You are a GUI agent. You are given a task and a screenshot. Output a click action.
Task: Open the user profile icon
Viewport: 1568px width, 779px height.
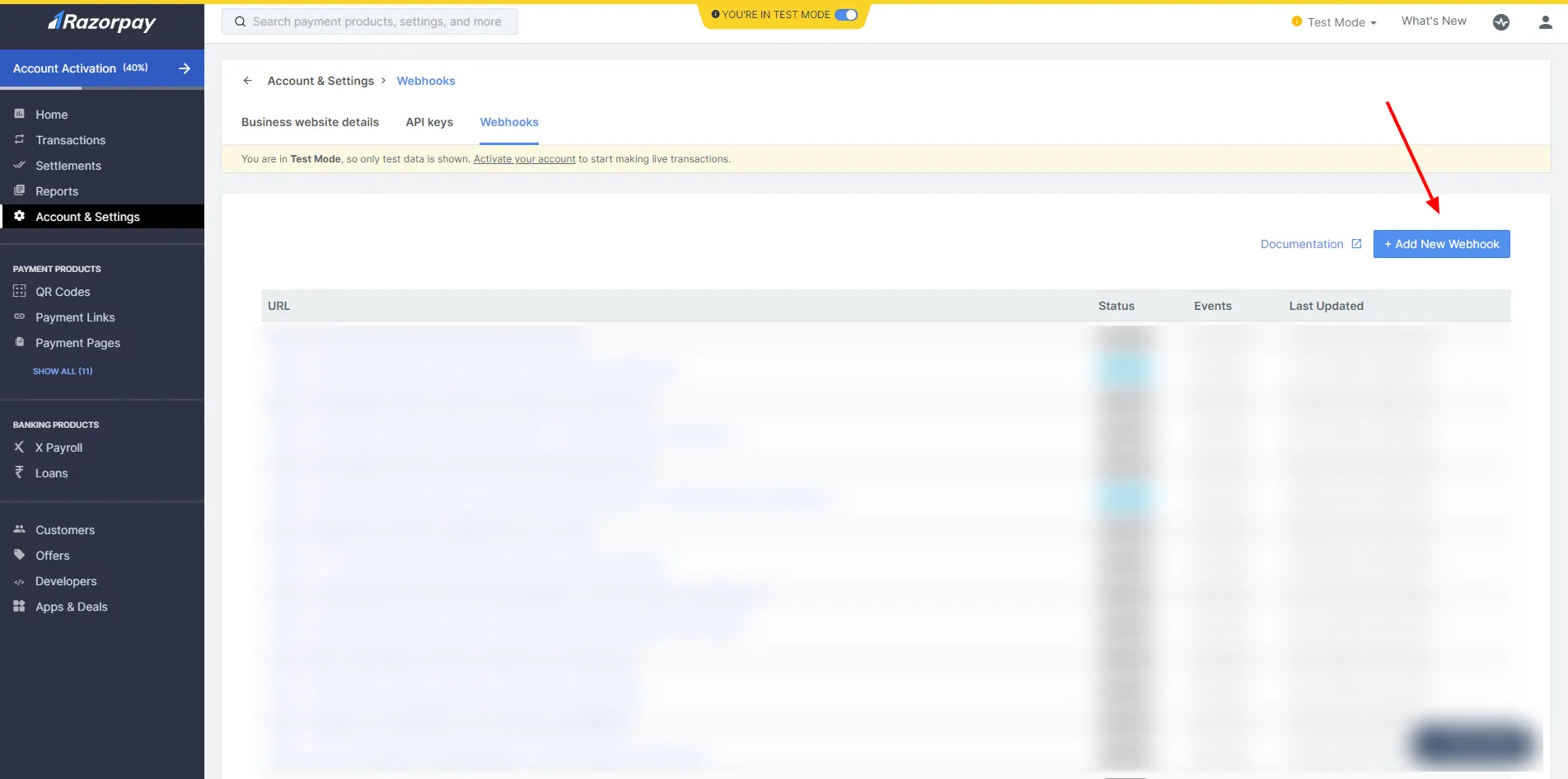click(x=1546, y=22)
